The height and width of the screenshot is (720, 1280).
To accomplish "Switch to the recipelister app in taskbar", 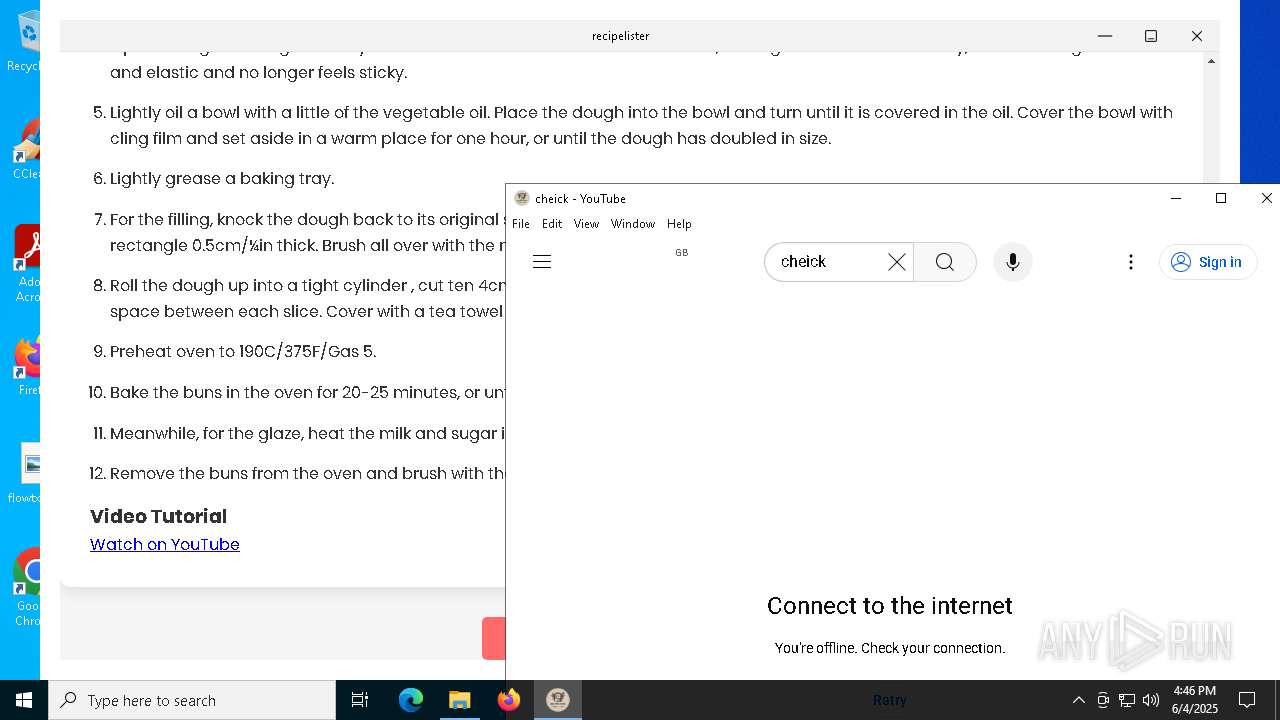I will tap(558, 700).
